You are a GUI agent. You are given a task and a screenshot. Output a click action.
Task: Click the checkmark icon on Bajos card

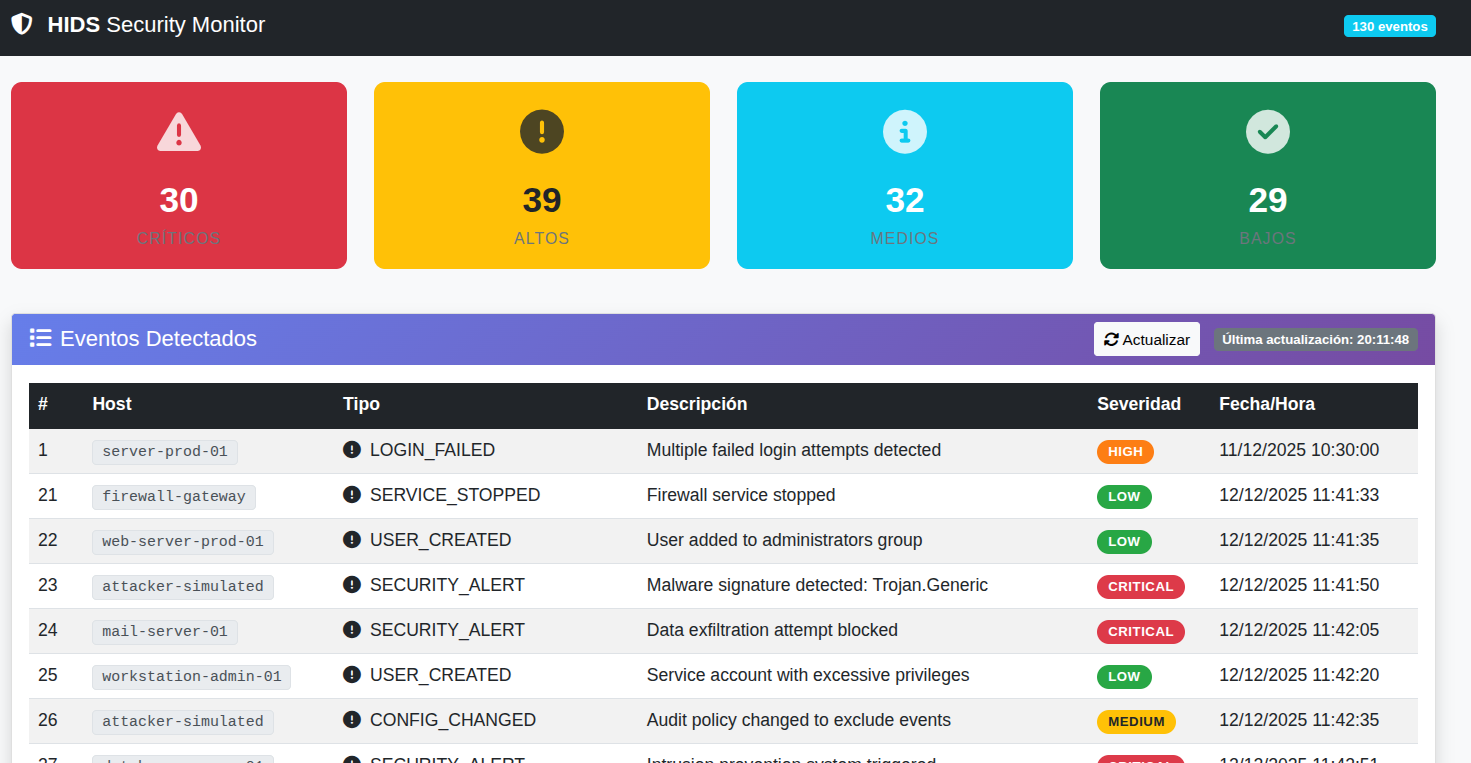[x=1268, y=132]
